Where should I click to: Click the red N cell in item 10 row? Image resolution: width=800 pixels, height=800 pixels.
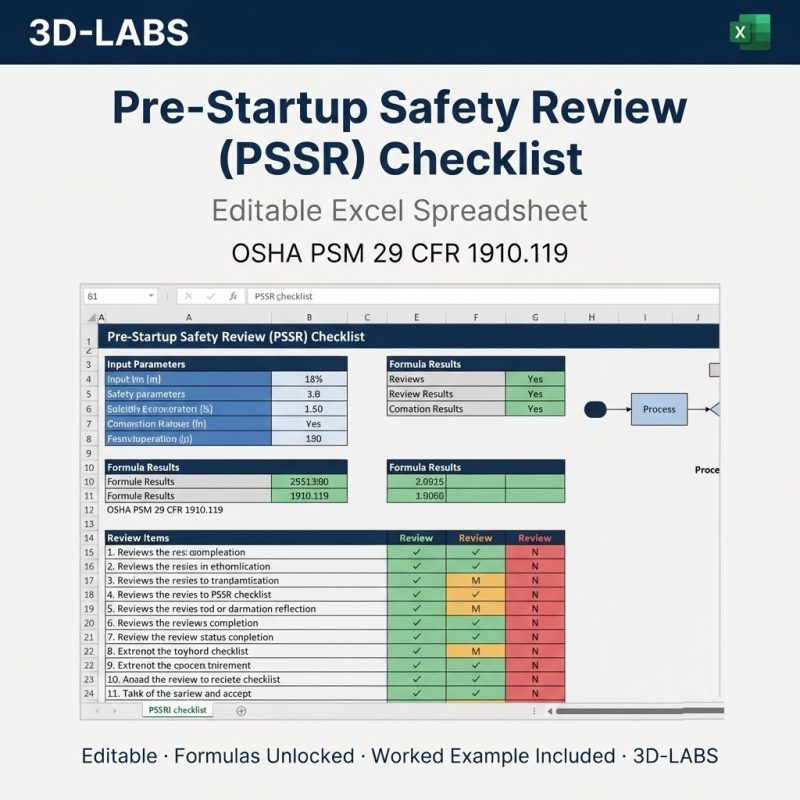(535, 679)
